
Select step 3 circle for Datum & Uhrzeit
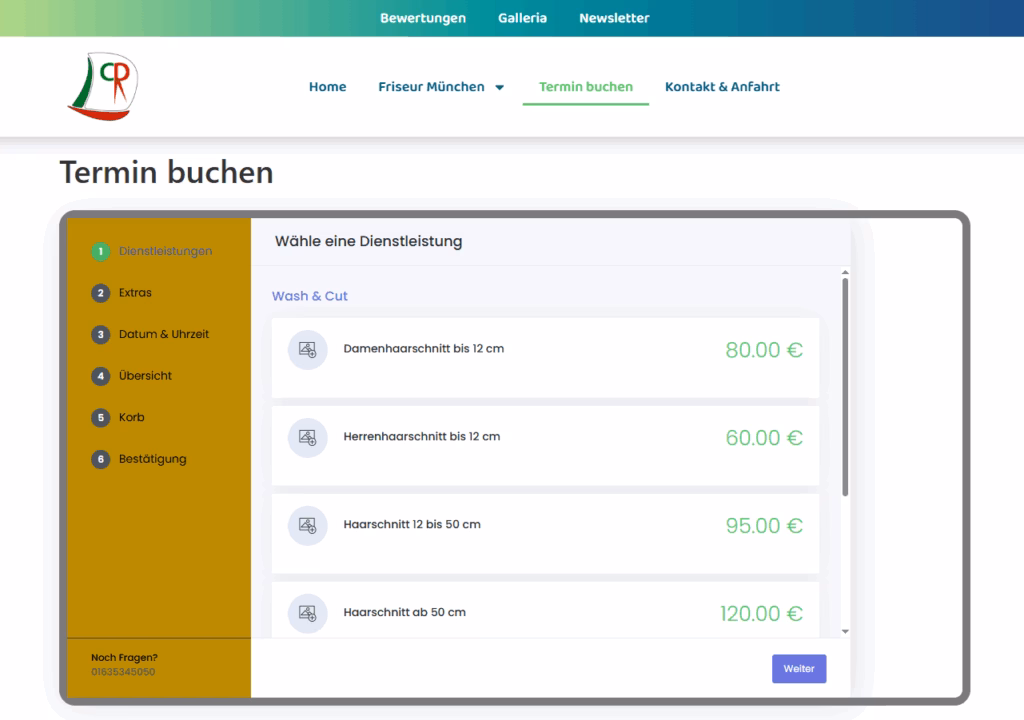(x=101, y=335)
